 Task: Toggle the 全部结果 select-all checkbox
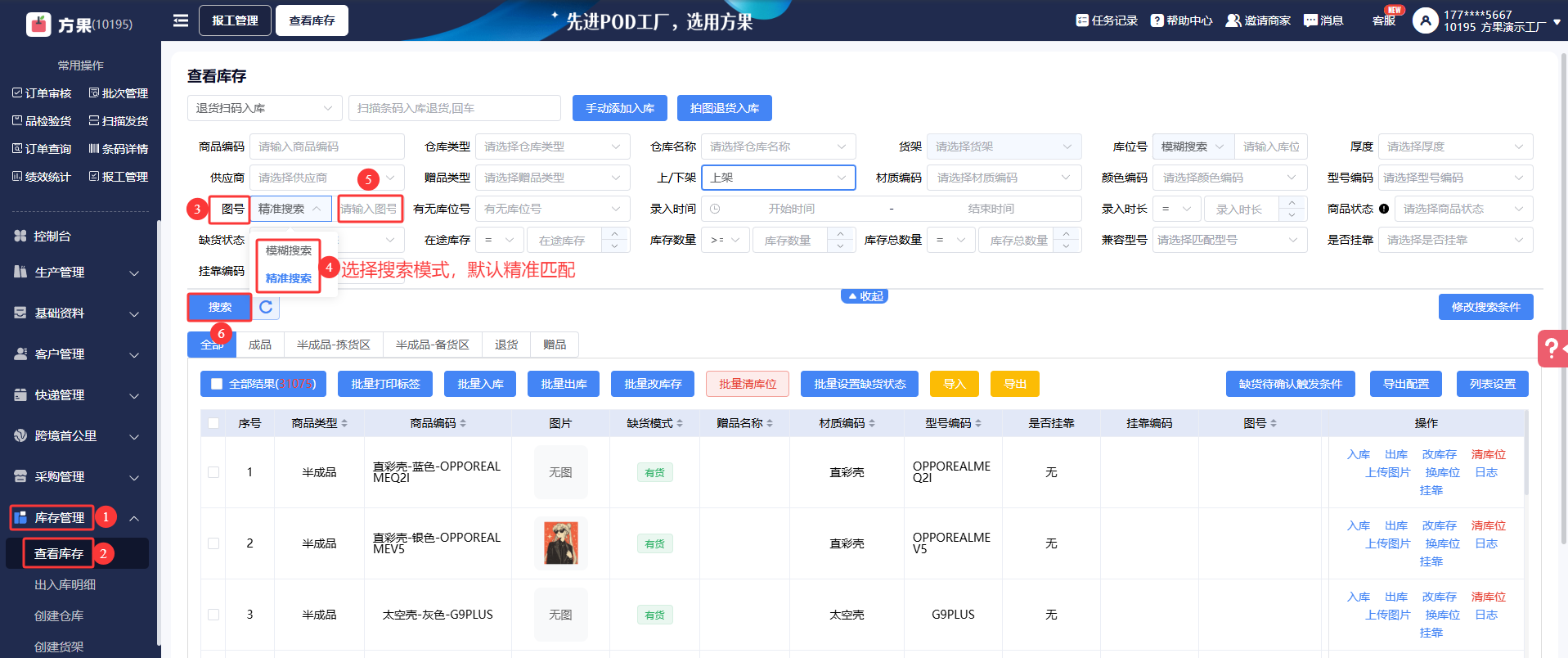point(217,384)
